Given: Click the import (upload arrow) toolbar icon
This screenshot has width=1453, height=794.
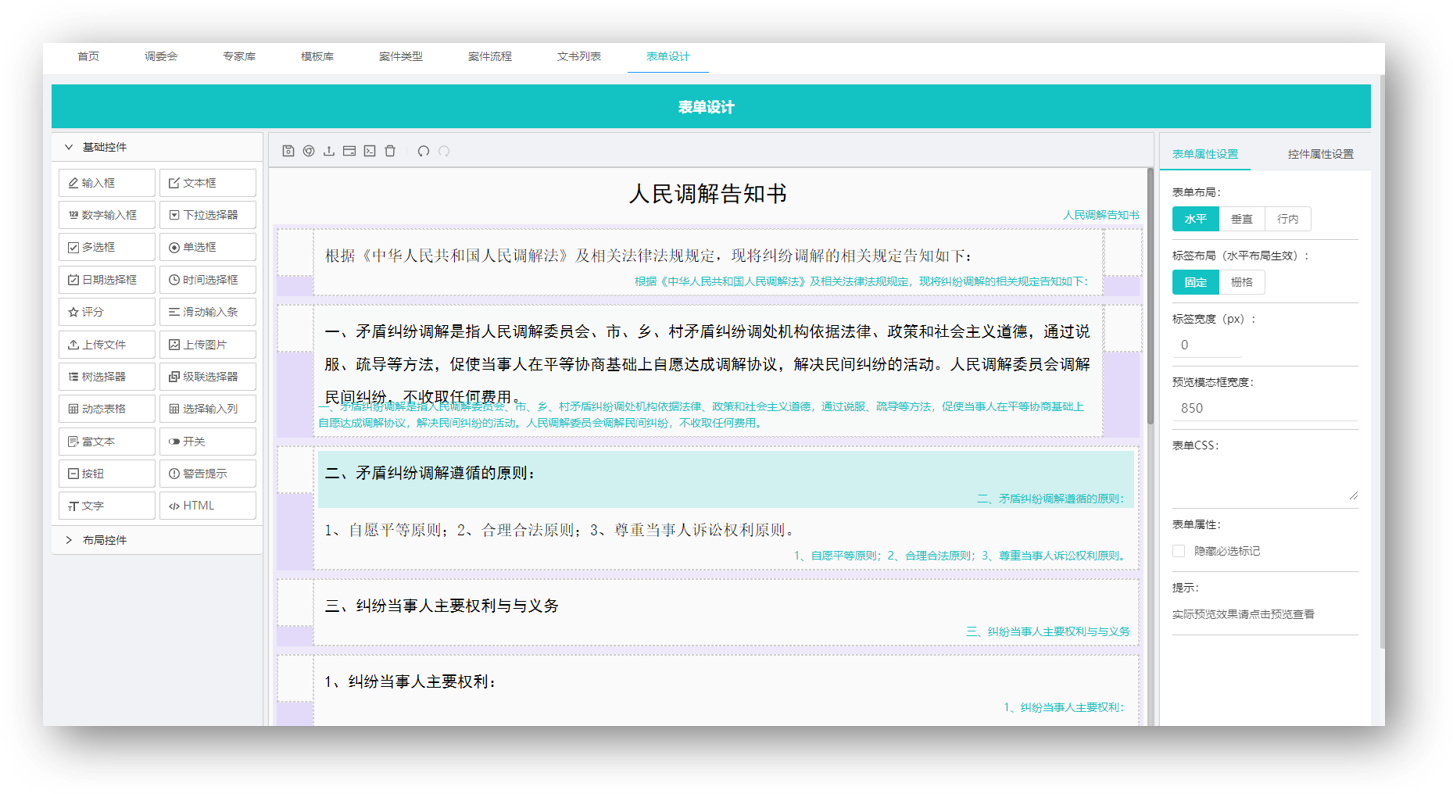Looking at the screenshot, I should pos(328,151).
